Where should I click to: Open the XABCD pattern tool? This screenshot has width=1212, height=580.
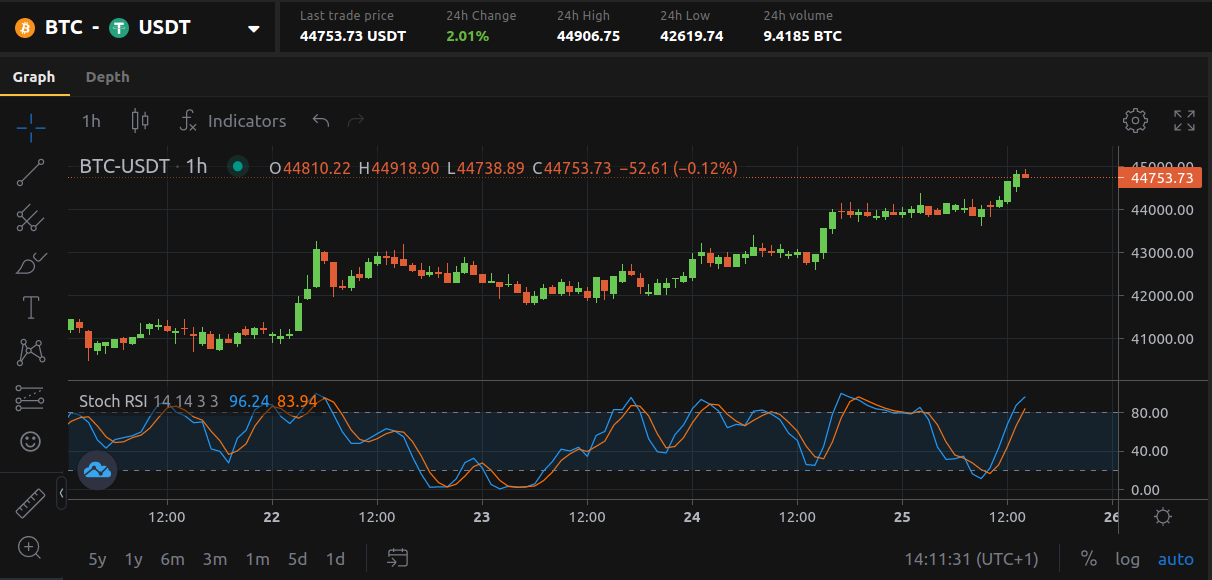pyautogui.click(x=30, y=352)
